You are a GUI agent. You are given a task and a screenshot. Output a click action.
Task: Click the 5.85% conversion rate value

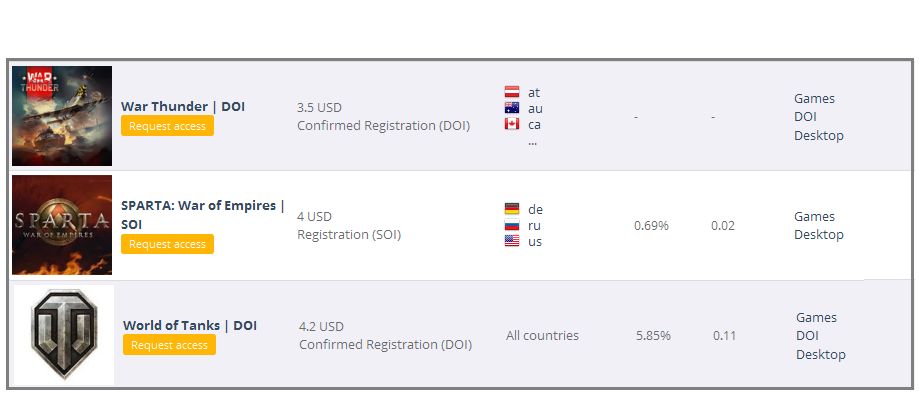[653, 336]
